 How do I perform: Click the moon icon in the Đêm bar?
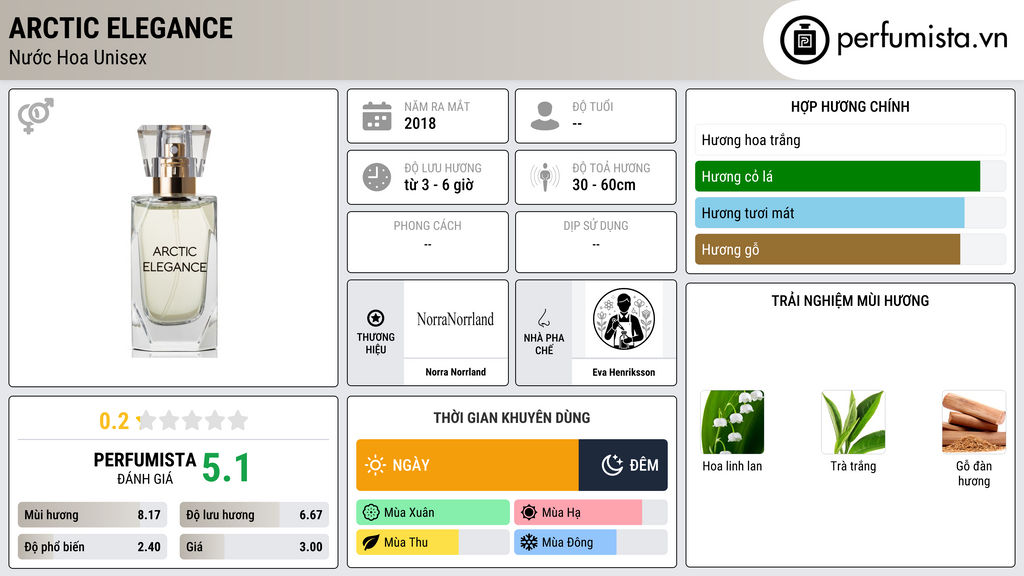(612, 465)
